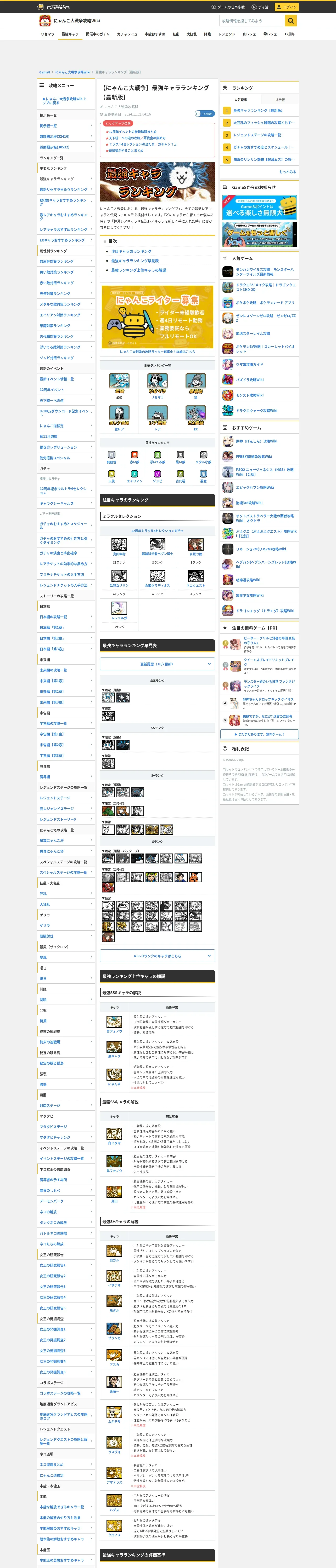Select the リセマラ nav tab

pos(48,34)
